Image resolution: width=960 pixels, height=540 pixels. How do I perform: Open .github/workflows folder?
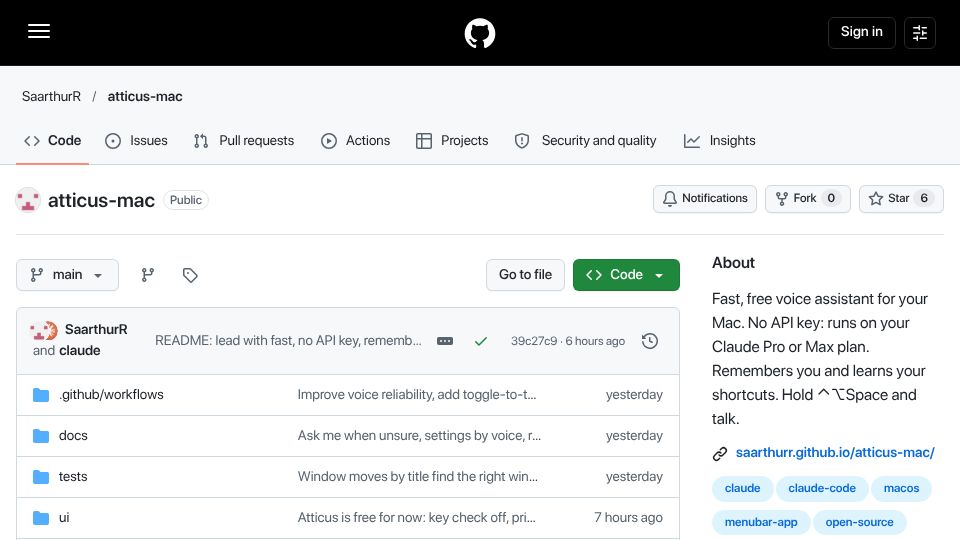pos(111,395)
